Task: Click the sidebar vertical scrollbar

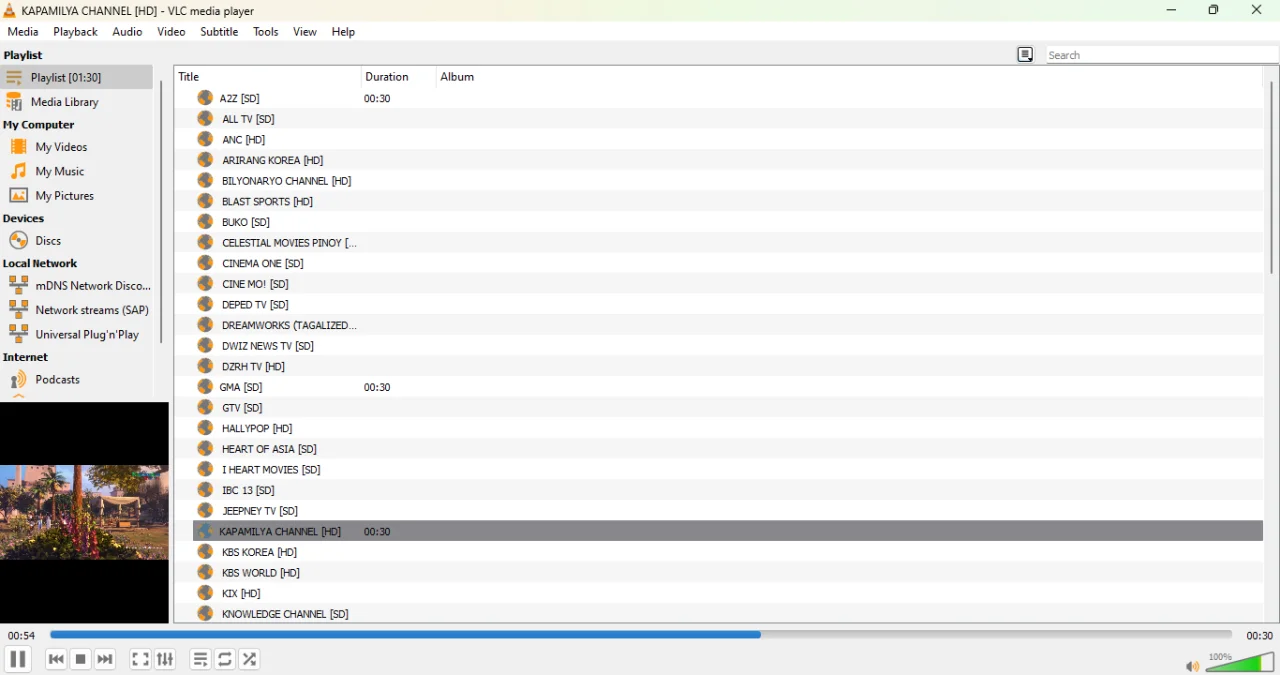Action: tap(161, 212)
